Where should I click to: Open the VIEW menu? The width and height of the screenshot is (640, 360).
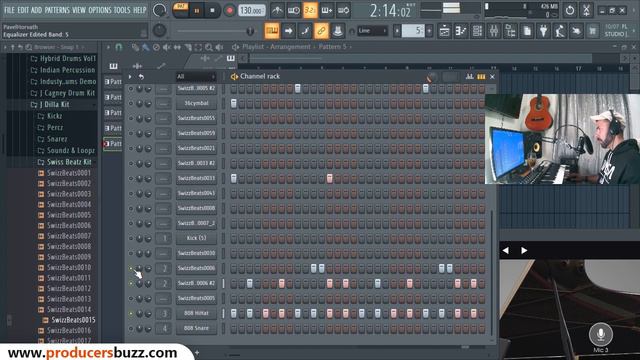click(79, 10)
